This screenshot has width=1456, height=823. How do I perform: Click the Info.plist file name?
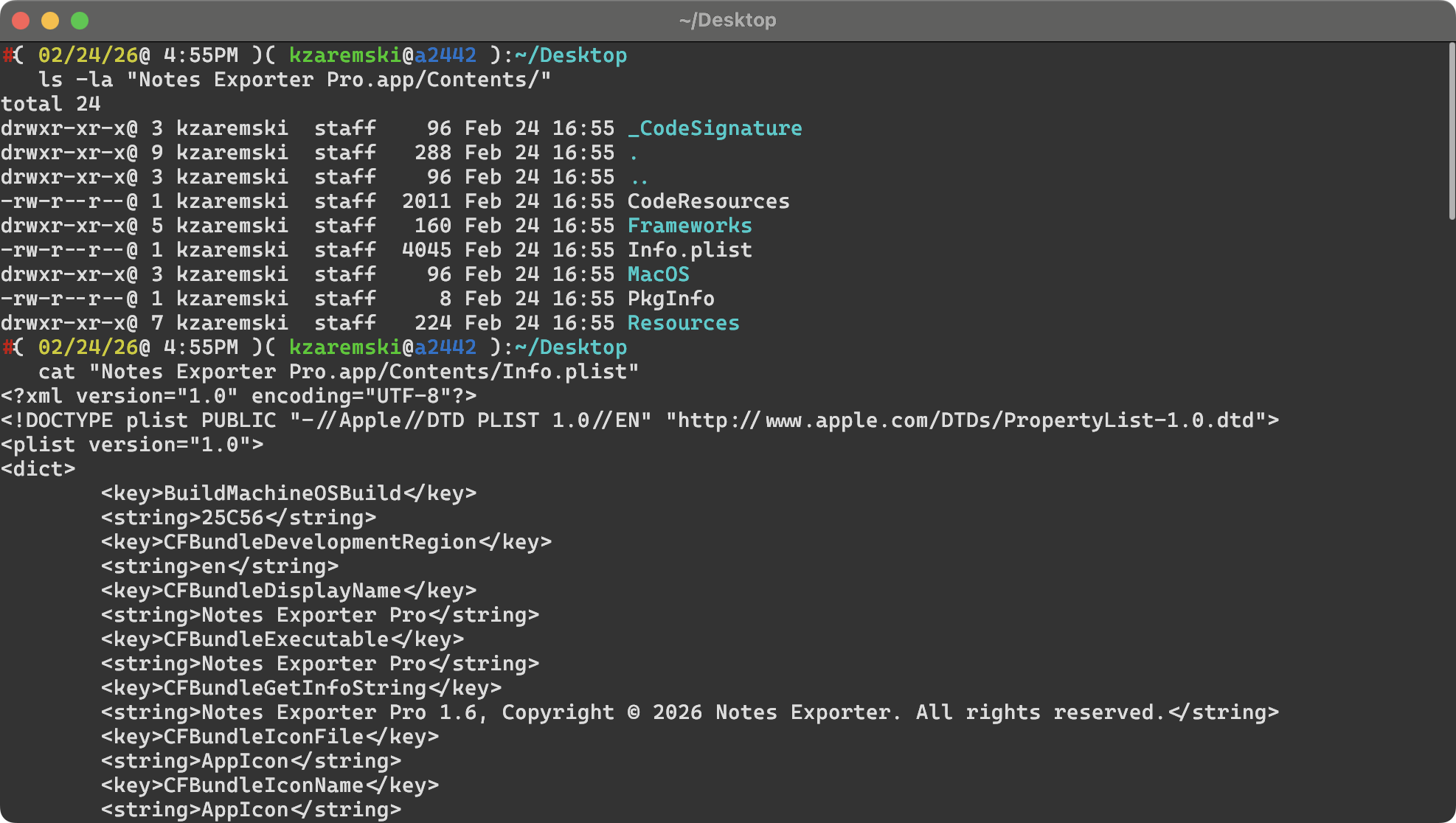pos(689,249)
